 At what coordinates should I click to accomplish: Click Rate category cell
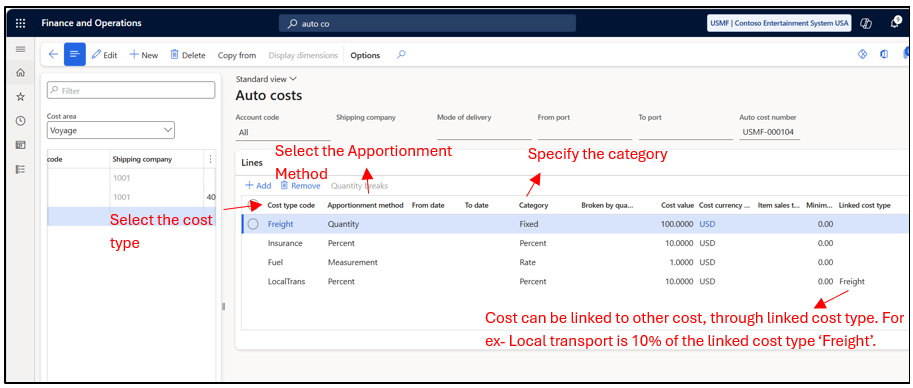pyautogui.click(x=528, y=262)
